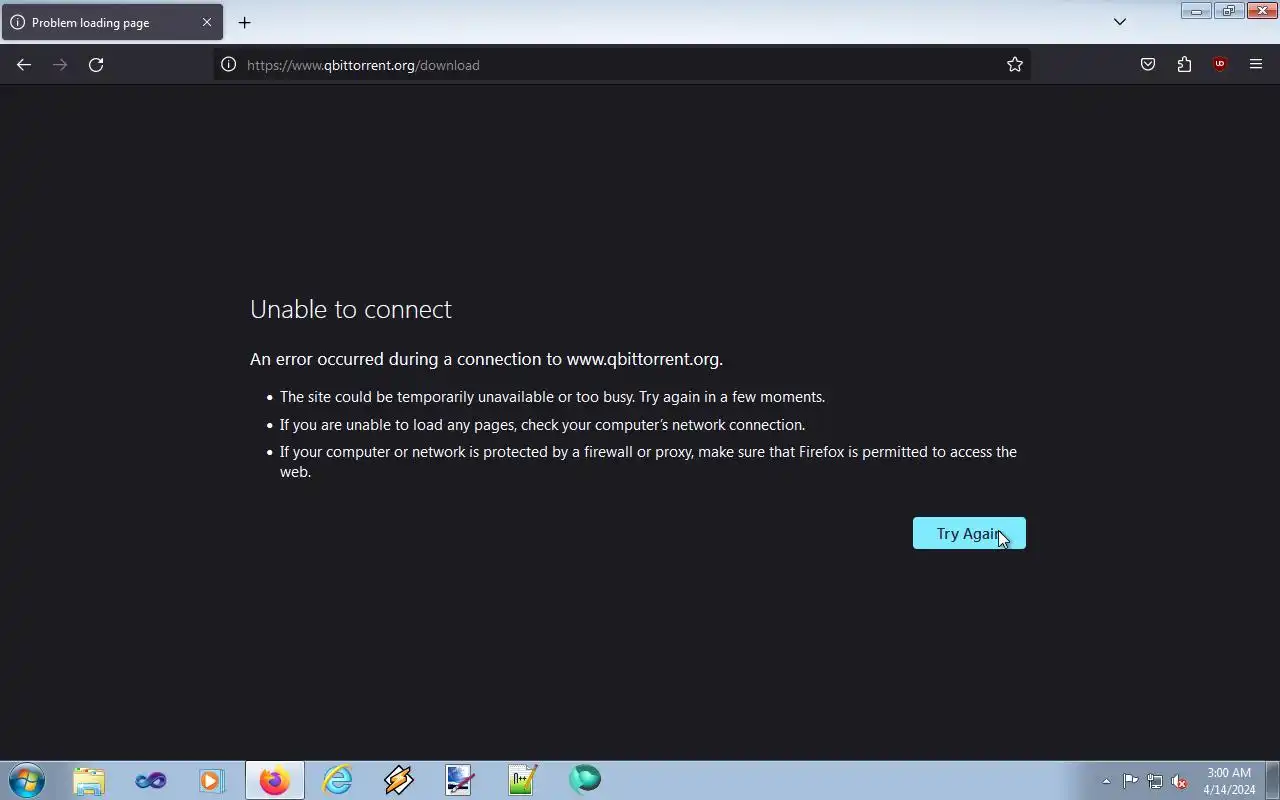
Task: Open the Winamp lightning icon in taskbar
Action: (399, 780)
